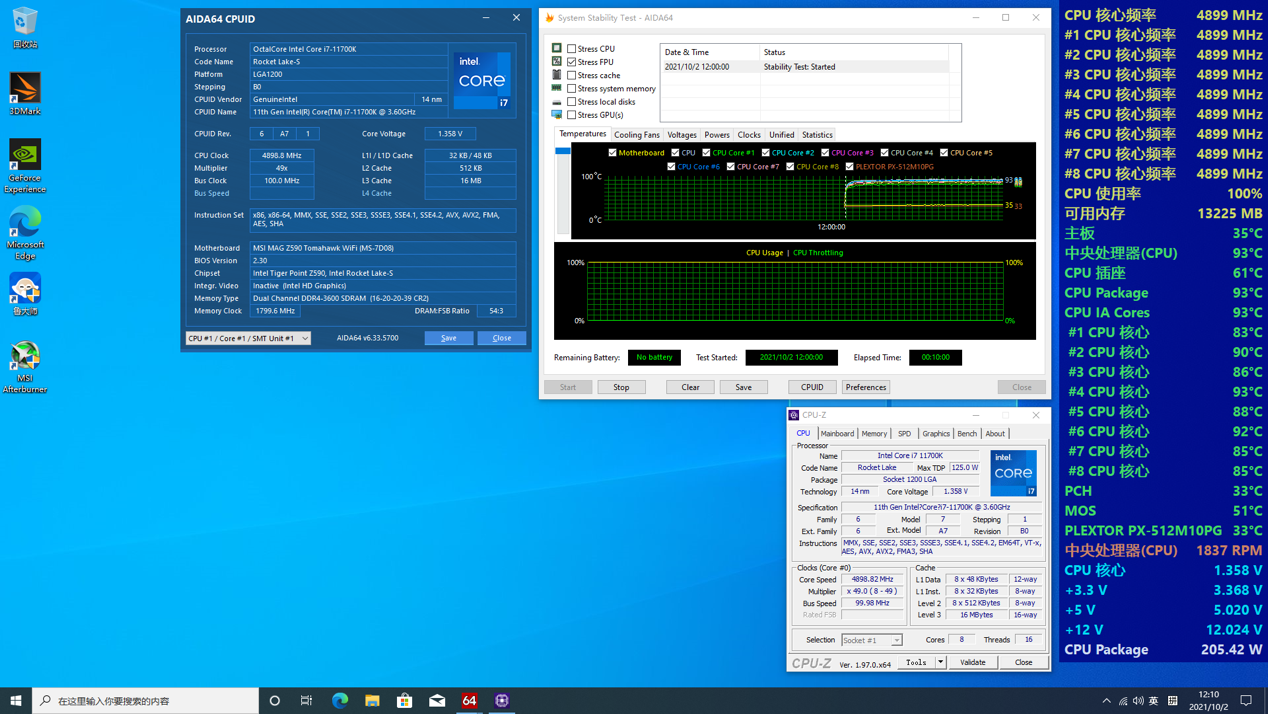Open Task View on the taskbar

307,701
